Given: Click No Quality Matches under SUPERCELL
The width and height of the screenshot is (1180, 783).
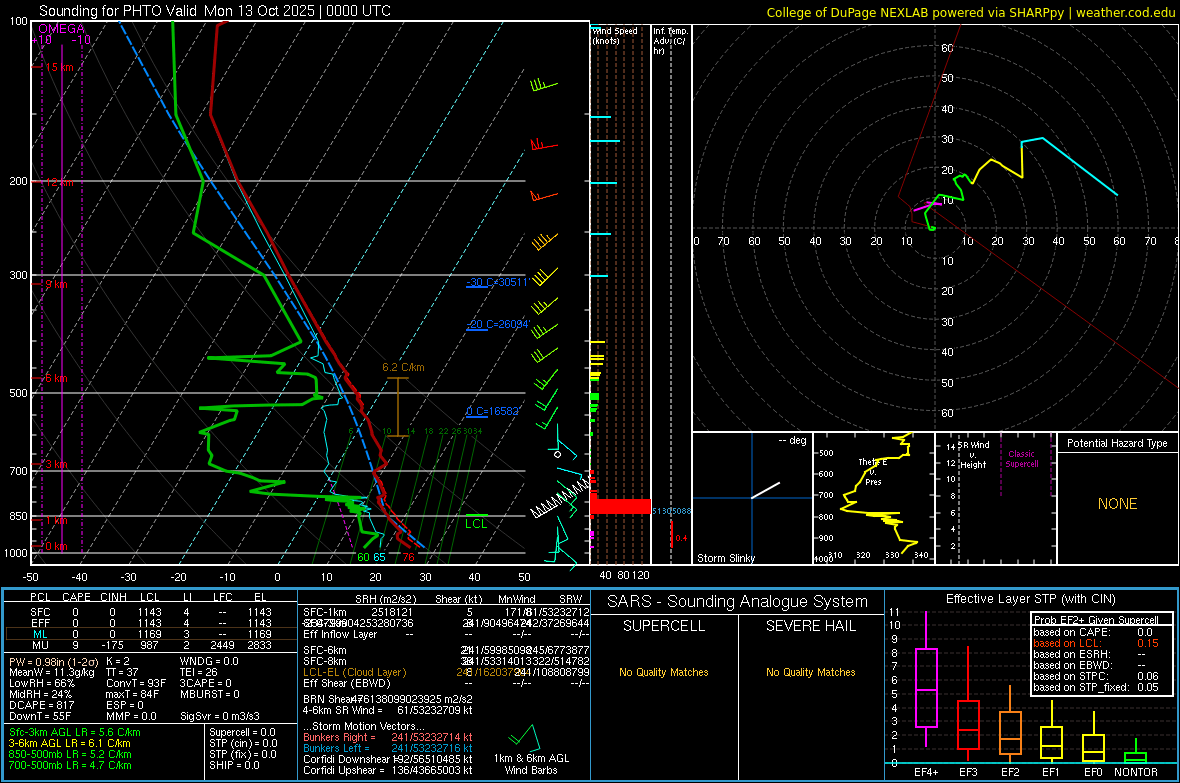Looking at the screenshot, I should (664, 672).
